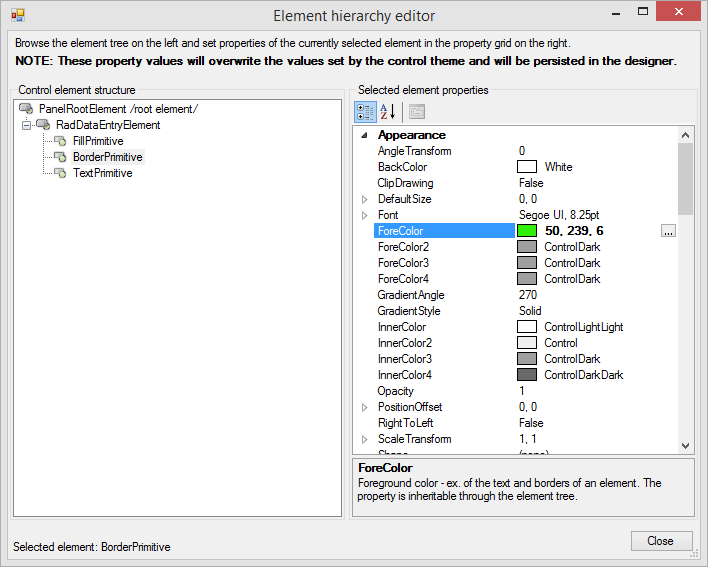The image size is (708, 567).
Task: Click the ScaleTransform value 1, 1
Action: click(x=528, y=439)
